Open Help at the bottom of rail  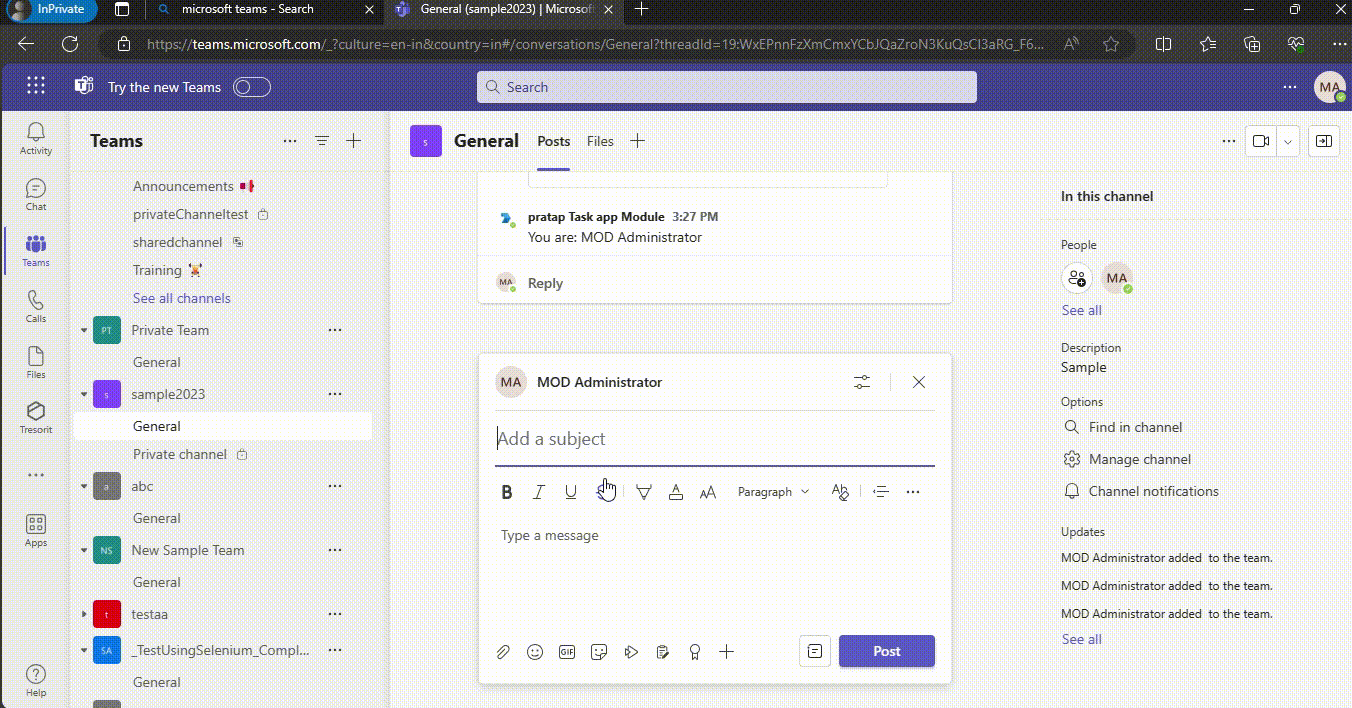(36, 680)
